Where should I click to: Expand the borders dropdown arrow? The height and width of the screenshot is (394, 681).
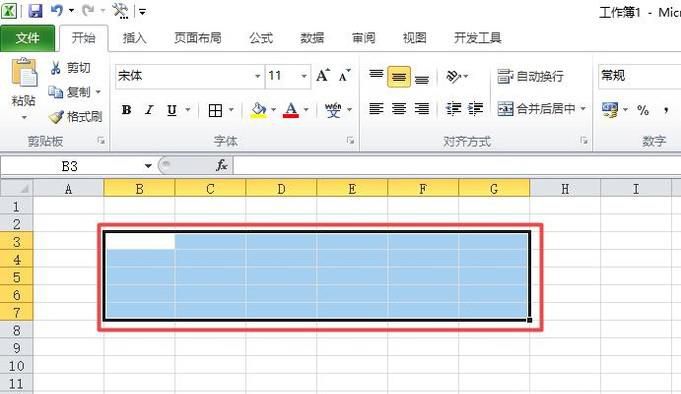231,110
